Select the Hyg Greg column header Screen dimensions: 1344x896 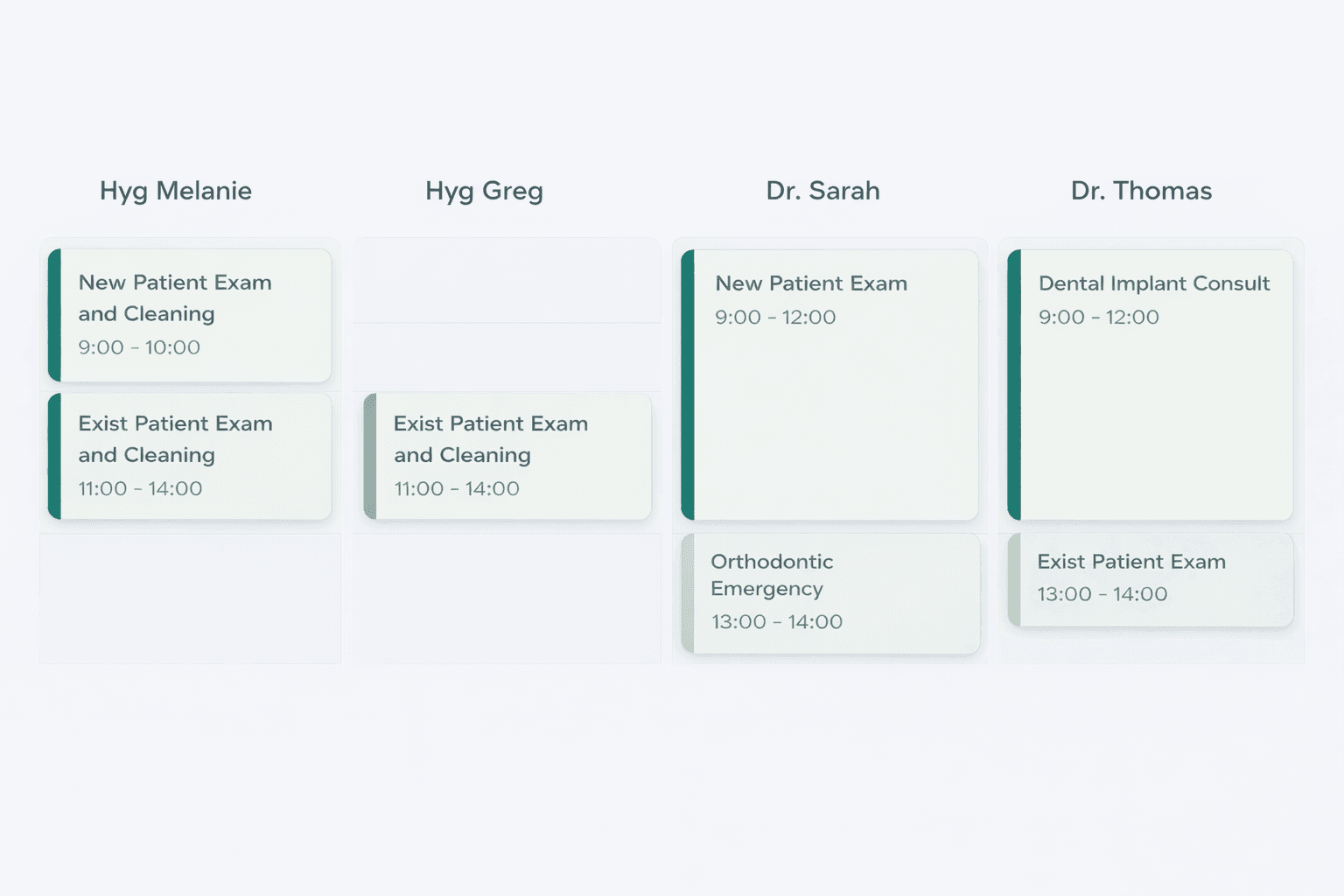coord(484,191)
